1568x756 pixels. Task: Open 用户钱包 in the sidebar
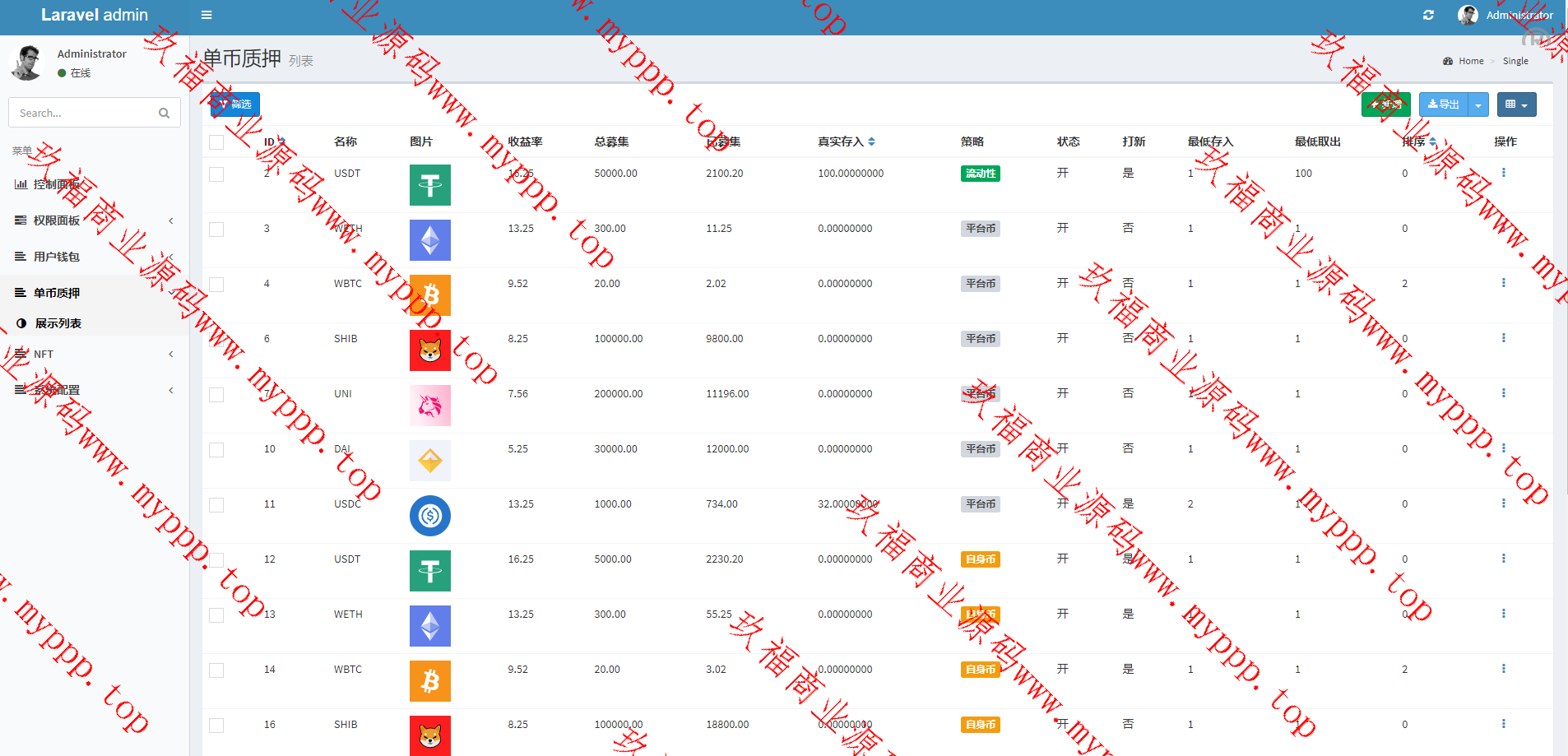tap(57, 257)
